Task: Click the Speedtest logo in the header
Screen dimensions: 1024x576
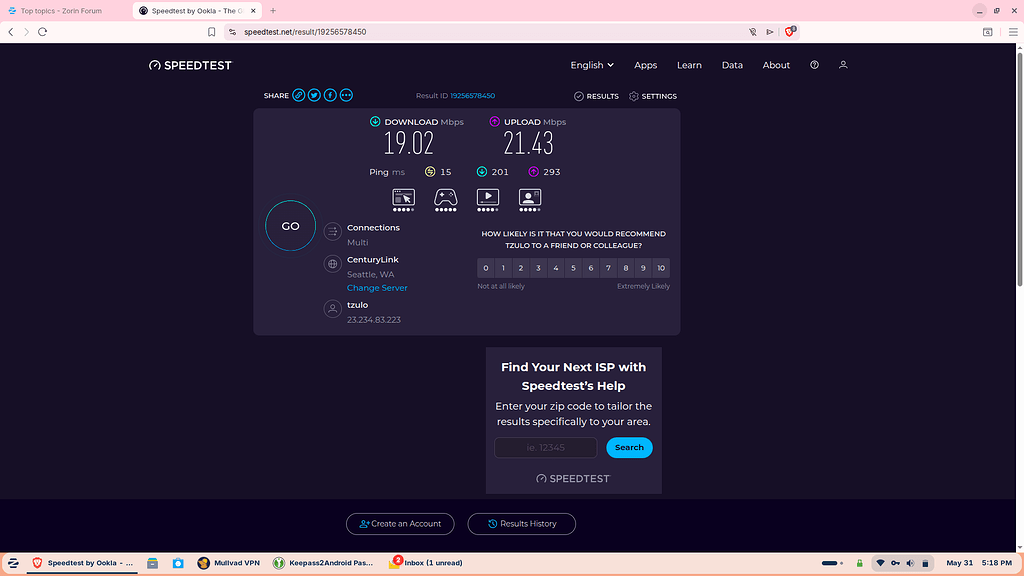Action: 190,65
